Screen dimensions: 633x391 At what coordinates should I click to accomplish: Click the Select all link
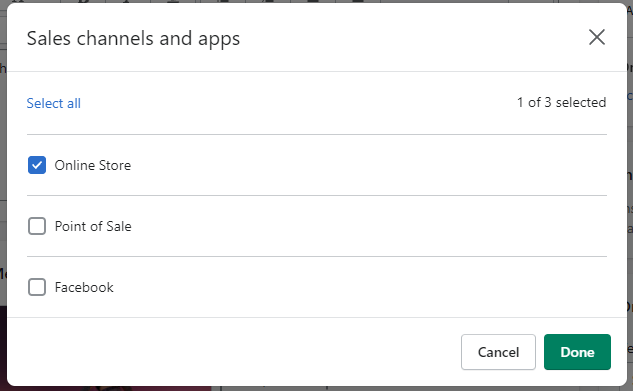(54, 103)
